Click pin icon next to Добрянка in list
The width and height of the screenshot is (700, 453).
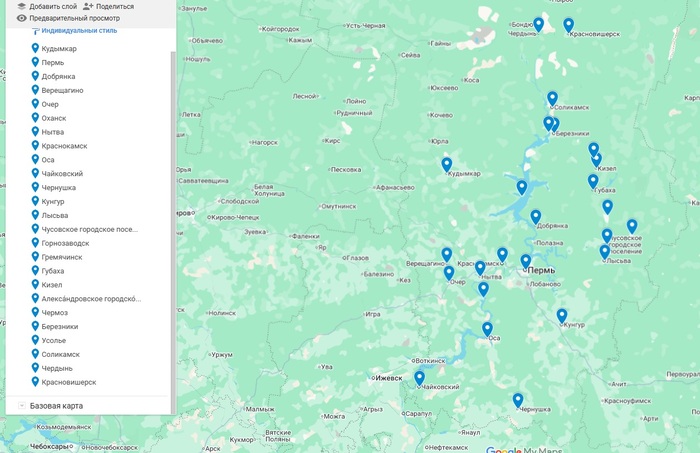point(35,75)
